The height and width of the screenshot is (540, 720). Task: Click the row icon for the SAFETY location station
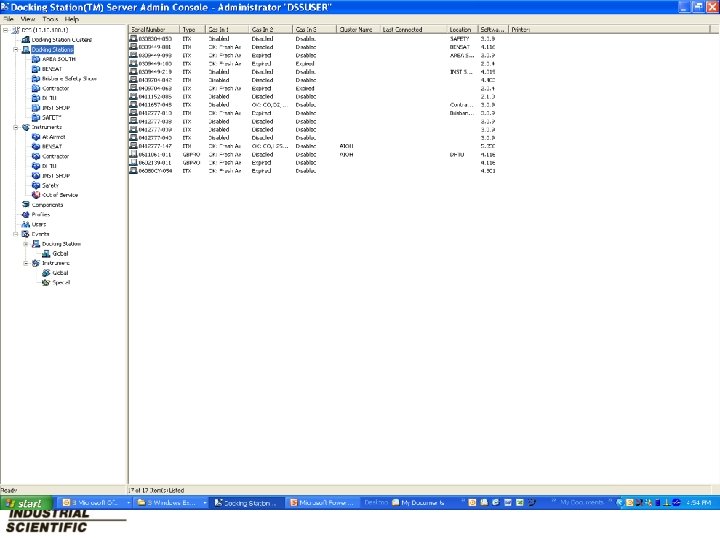click(x=133, y=38)
